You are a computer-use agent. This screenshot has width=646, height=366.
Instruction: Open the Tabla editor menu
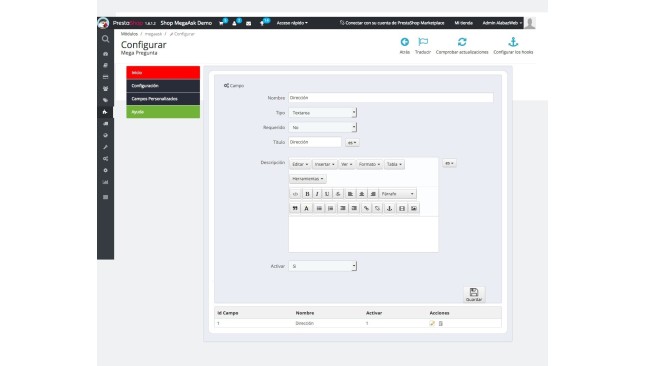pos(394,164)
